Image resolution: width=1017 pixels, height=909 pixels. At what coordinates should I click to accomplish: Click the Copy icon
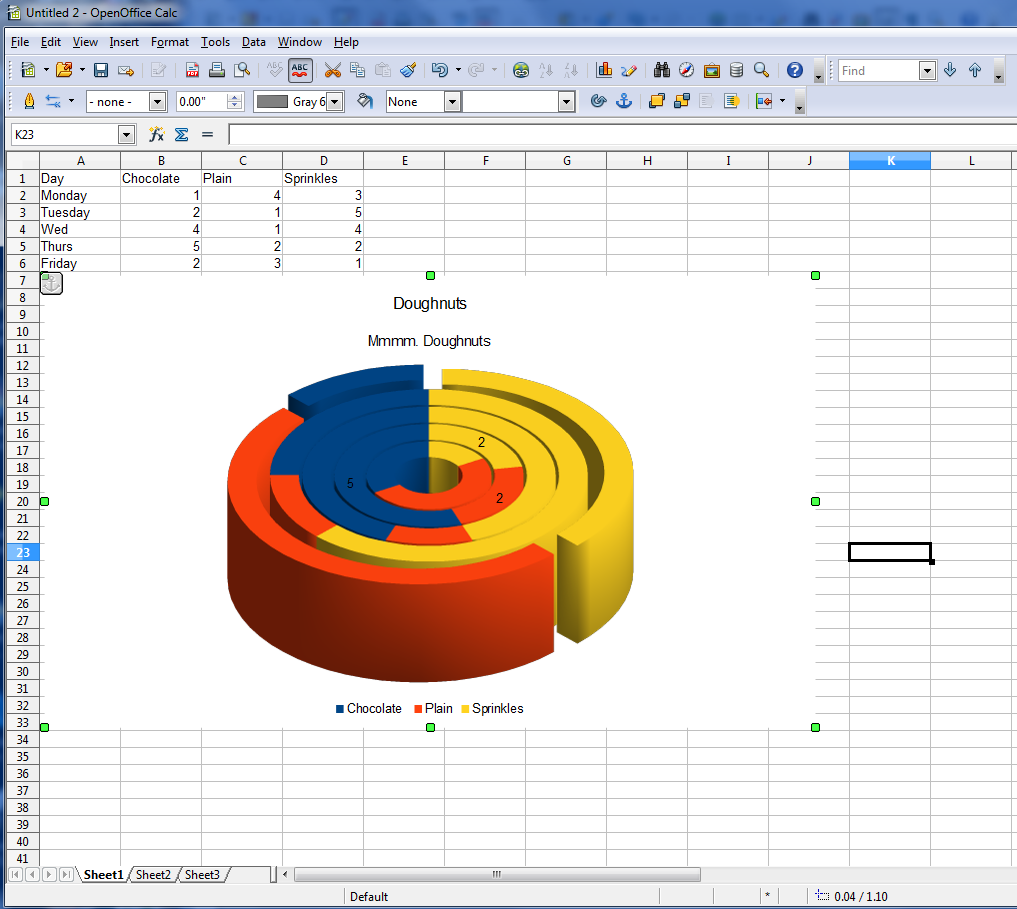[357, 70]
